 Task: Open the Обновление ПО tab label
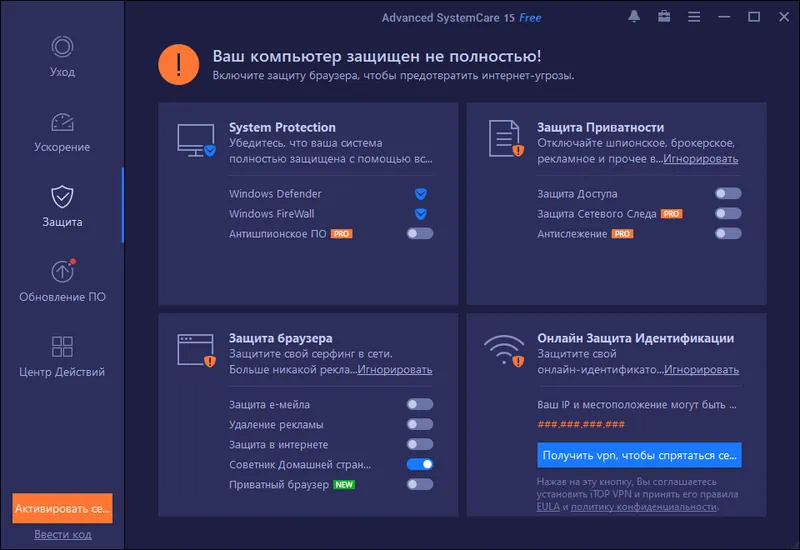(62, 297)
